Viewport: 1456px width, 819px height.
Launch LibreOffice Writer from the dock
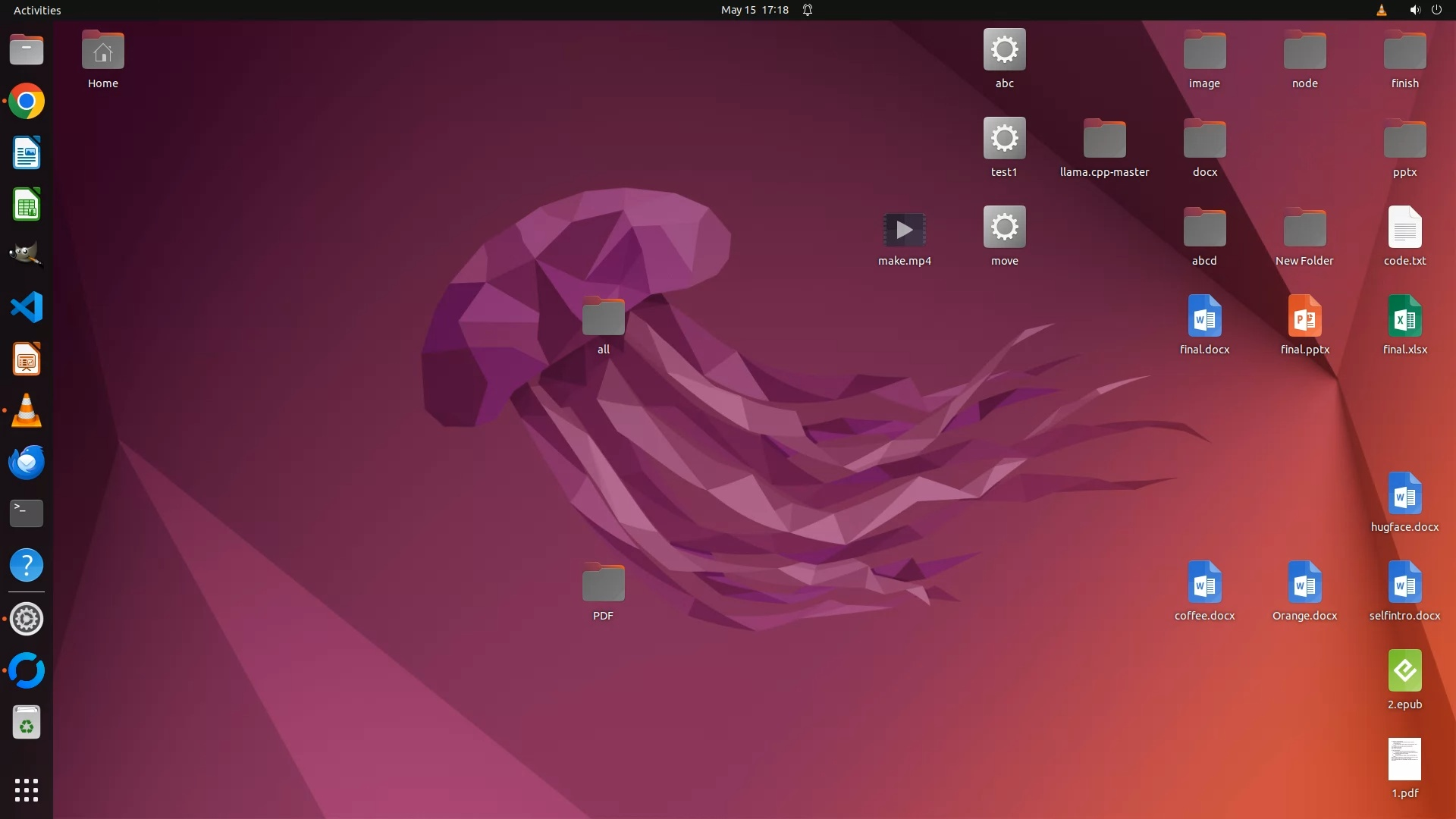[27, 153]
